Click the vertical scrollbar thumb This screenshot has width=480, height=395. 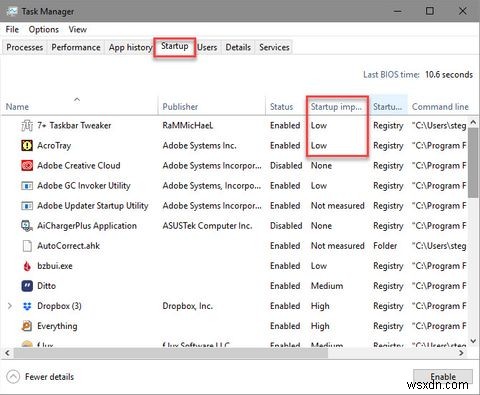click(473, 162)
